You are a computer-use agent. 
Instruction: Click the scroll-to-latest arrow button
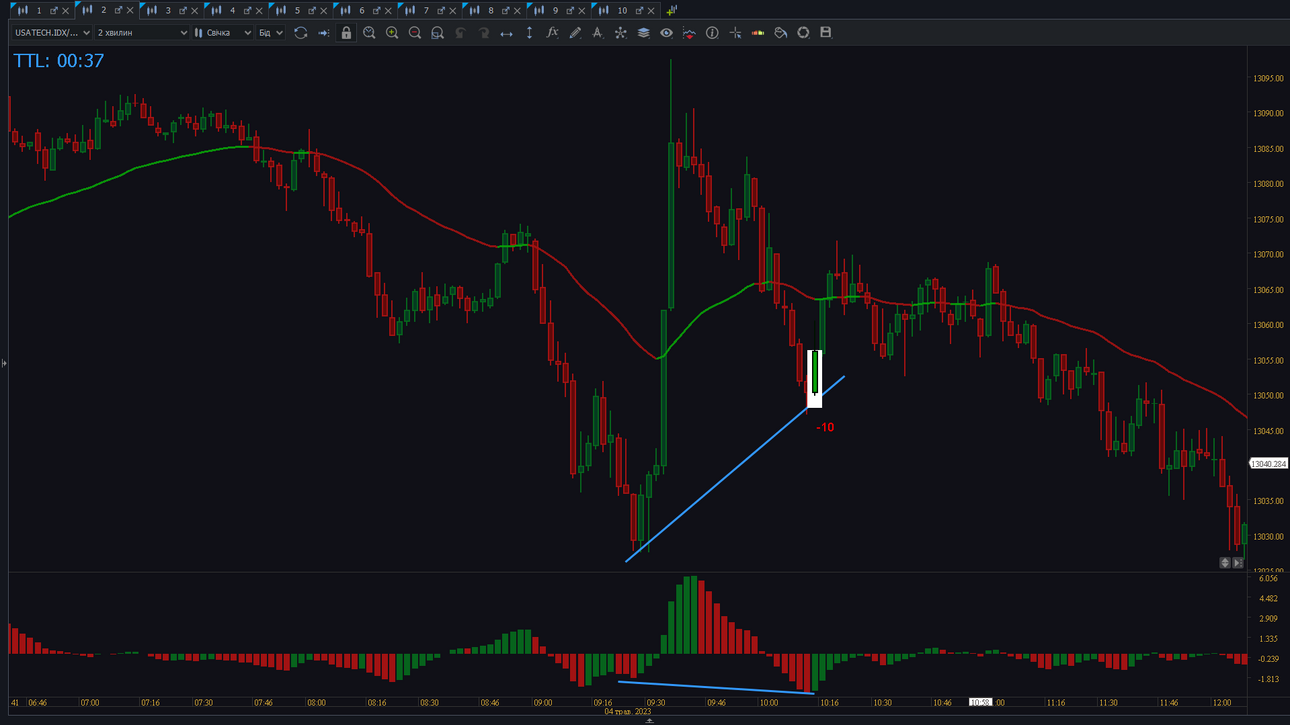coord(1238,563)
